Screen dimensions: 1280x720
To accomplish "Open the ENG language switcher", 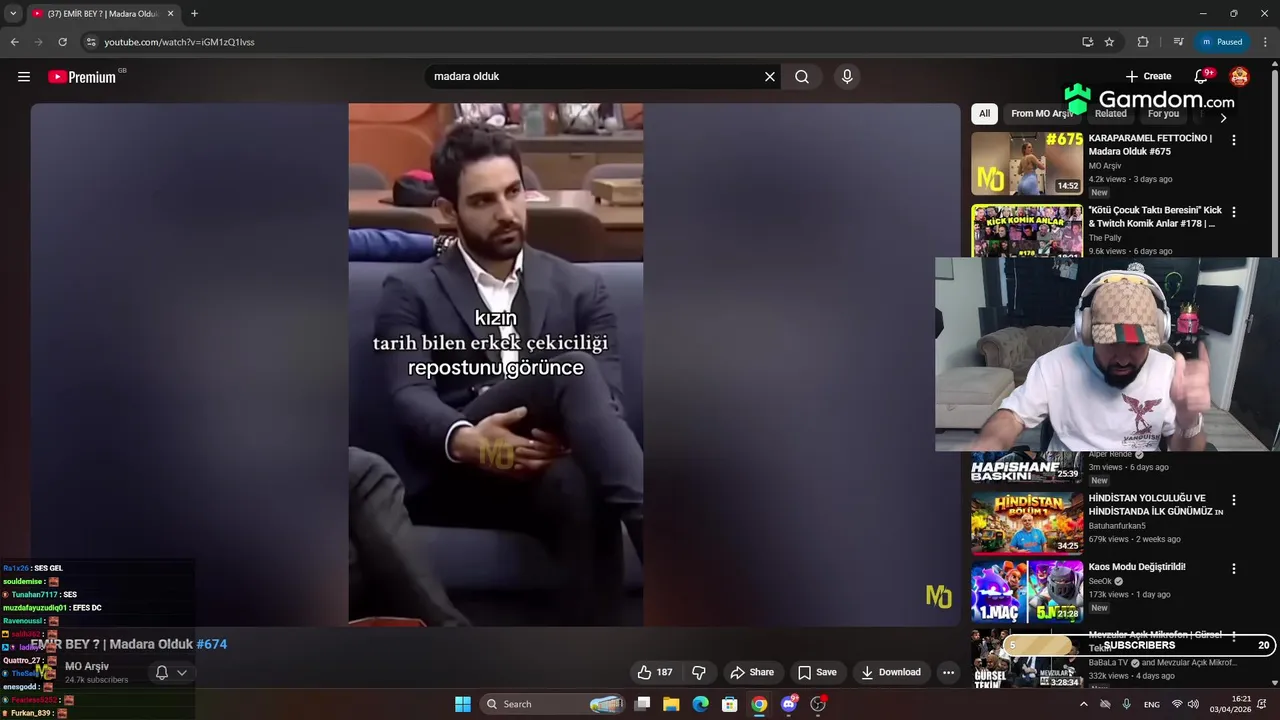I will tap(1152, 704).
